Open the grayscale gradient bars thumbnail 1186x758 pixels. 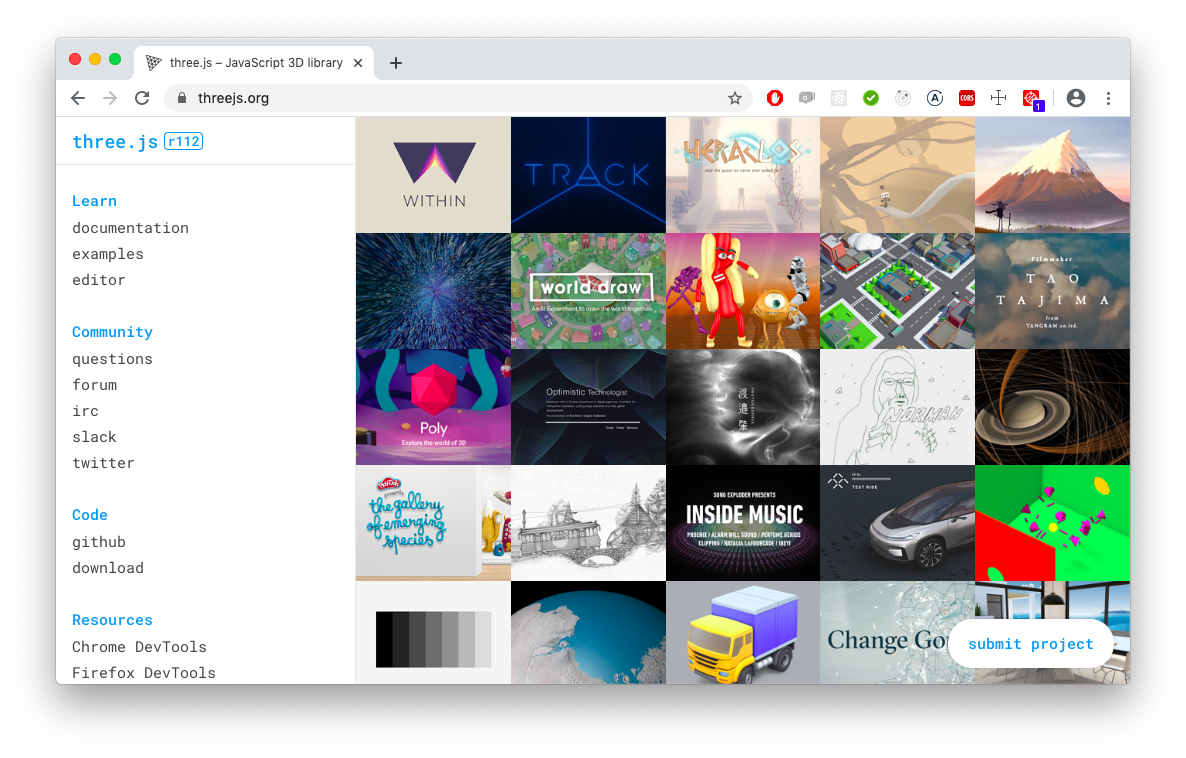tap(433, 633)
